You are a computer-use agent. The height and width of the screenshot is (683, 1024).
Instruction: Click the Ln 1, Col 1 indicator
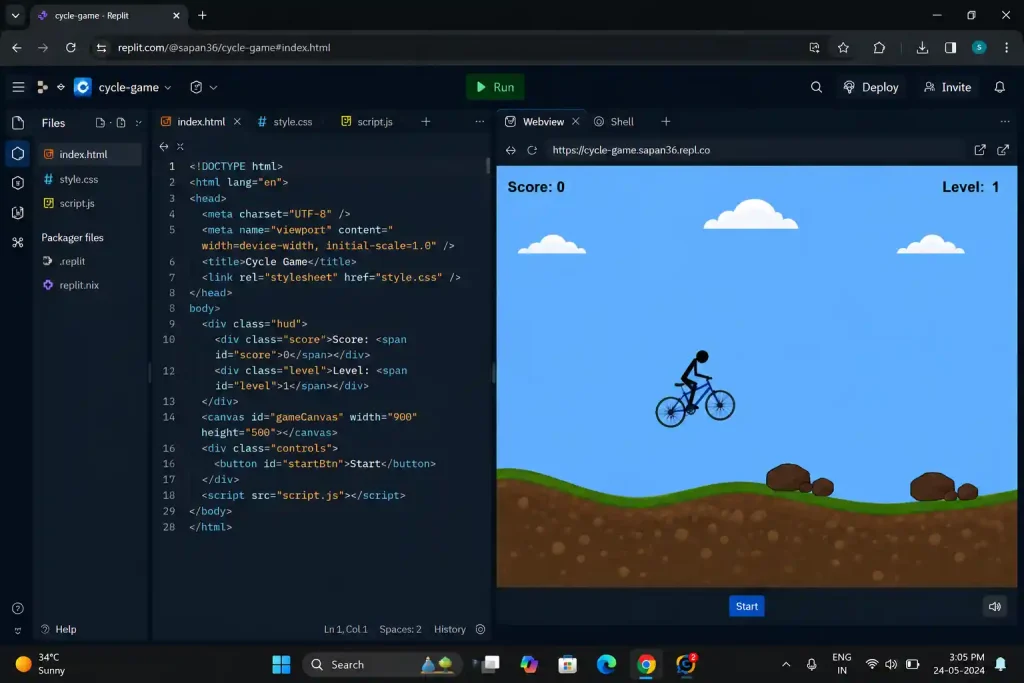345,629
